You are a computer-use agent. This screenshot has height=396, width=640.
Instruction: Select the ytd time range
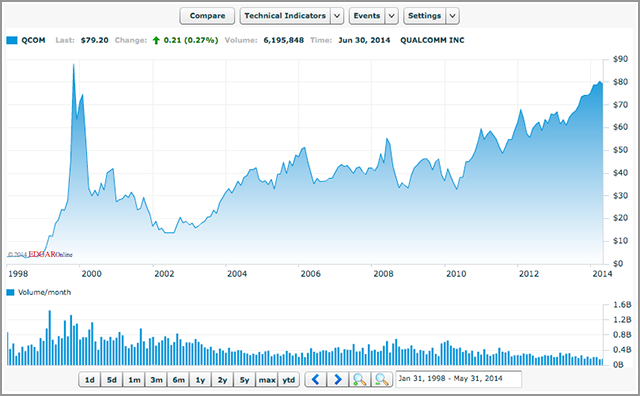click(x=289, y=380)
